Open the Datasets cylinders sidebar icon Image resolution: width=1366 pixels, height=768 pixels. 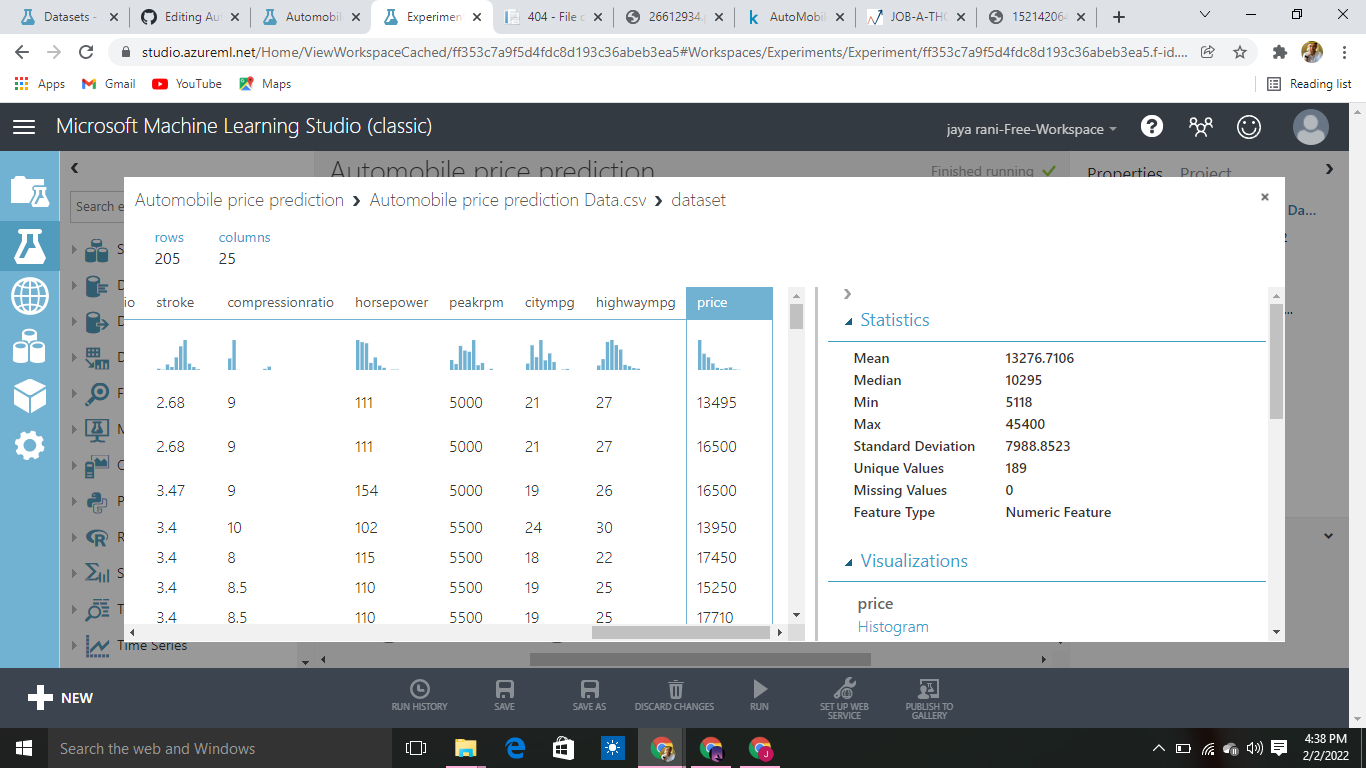click(29, 346)
